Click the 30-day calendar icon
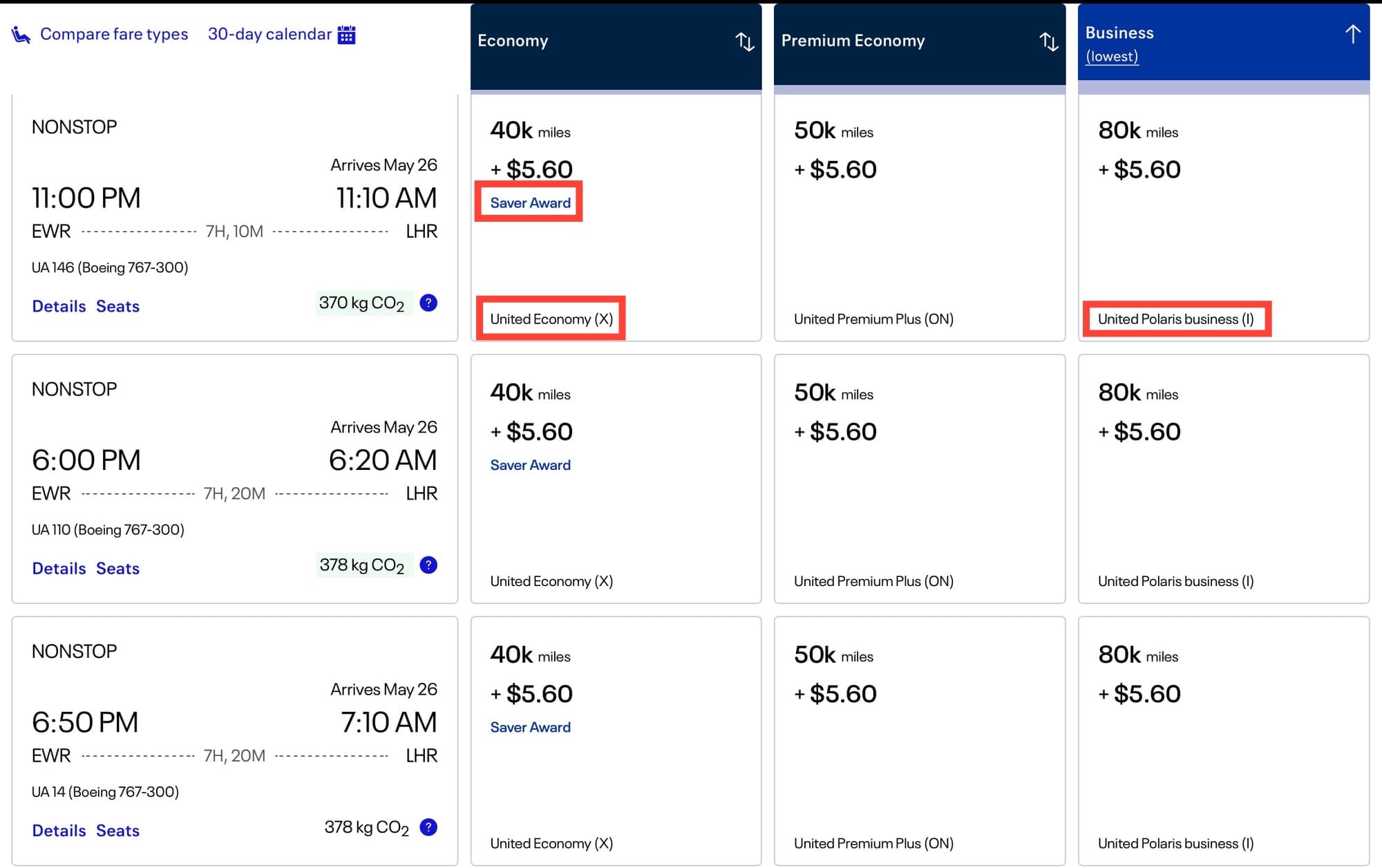The height and width of the screenshot is (868, 1382). coord(346,35)
